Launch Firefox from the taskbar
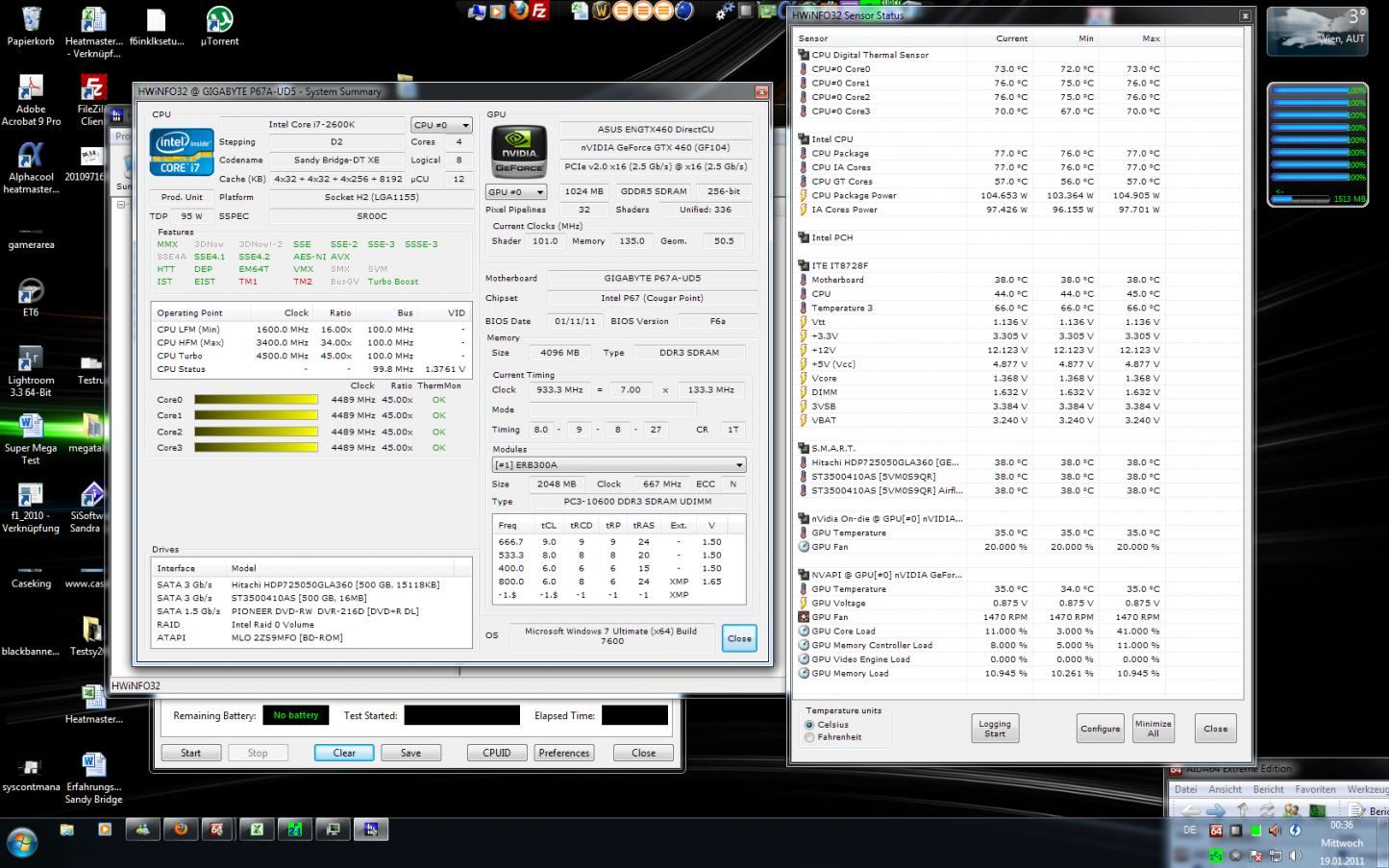The width and height of the screenshot is (1389, 868). 180,829
